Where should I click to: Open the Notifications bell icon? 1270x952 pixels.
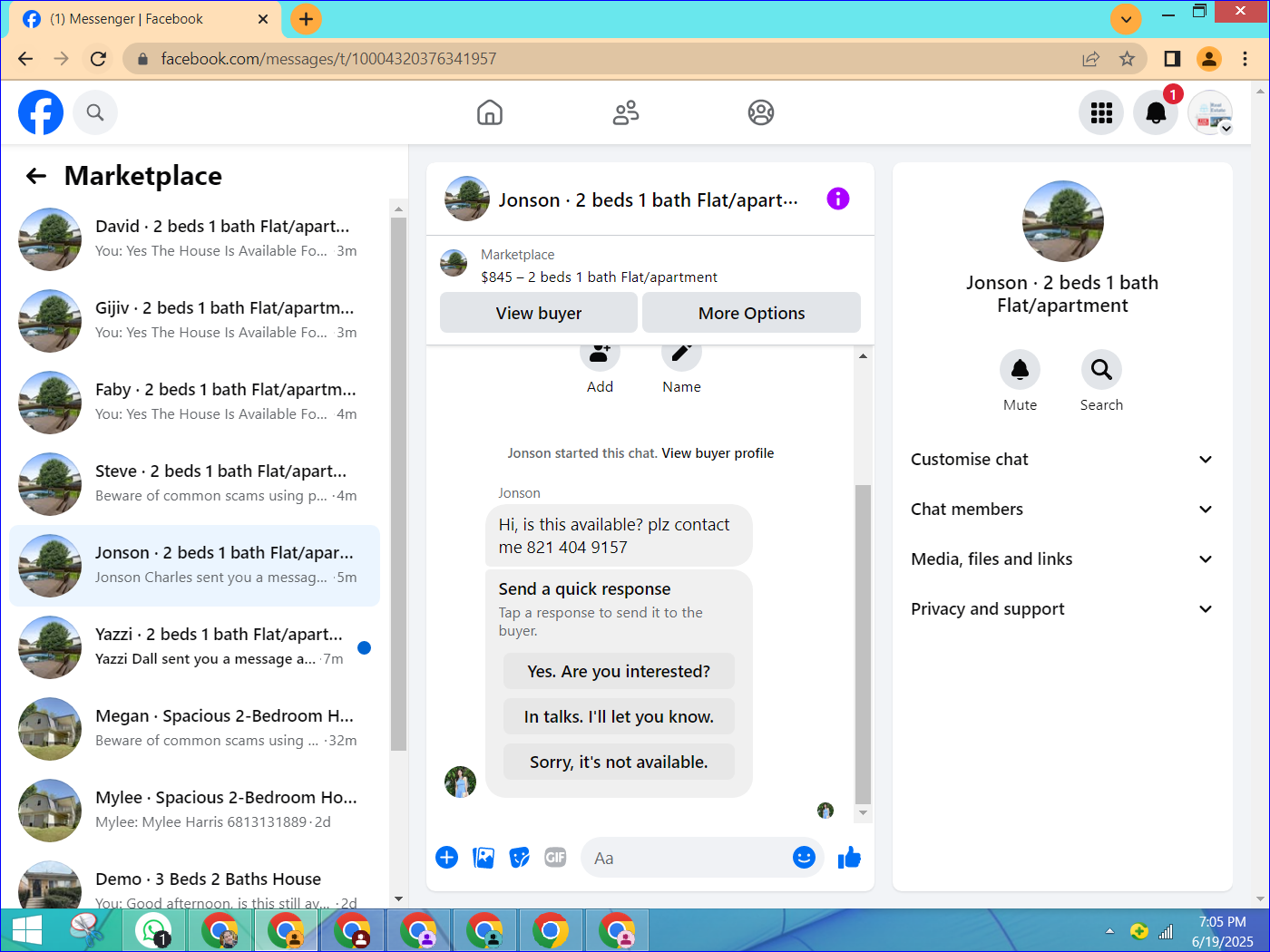[1156, 112]
